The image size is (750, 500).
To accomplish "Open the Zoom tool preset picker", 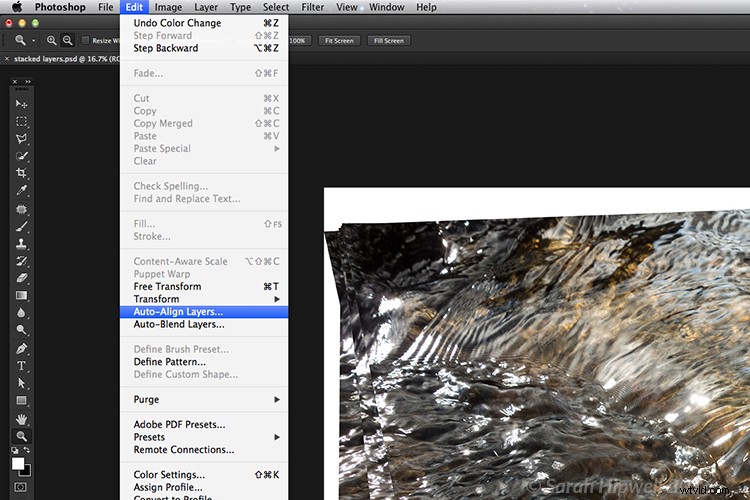I will click(x=33, y=41).
